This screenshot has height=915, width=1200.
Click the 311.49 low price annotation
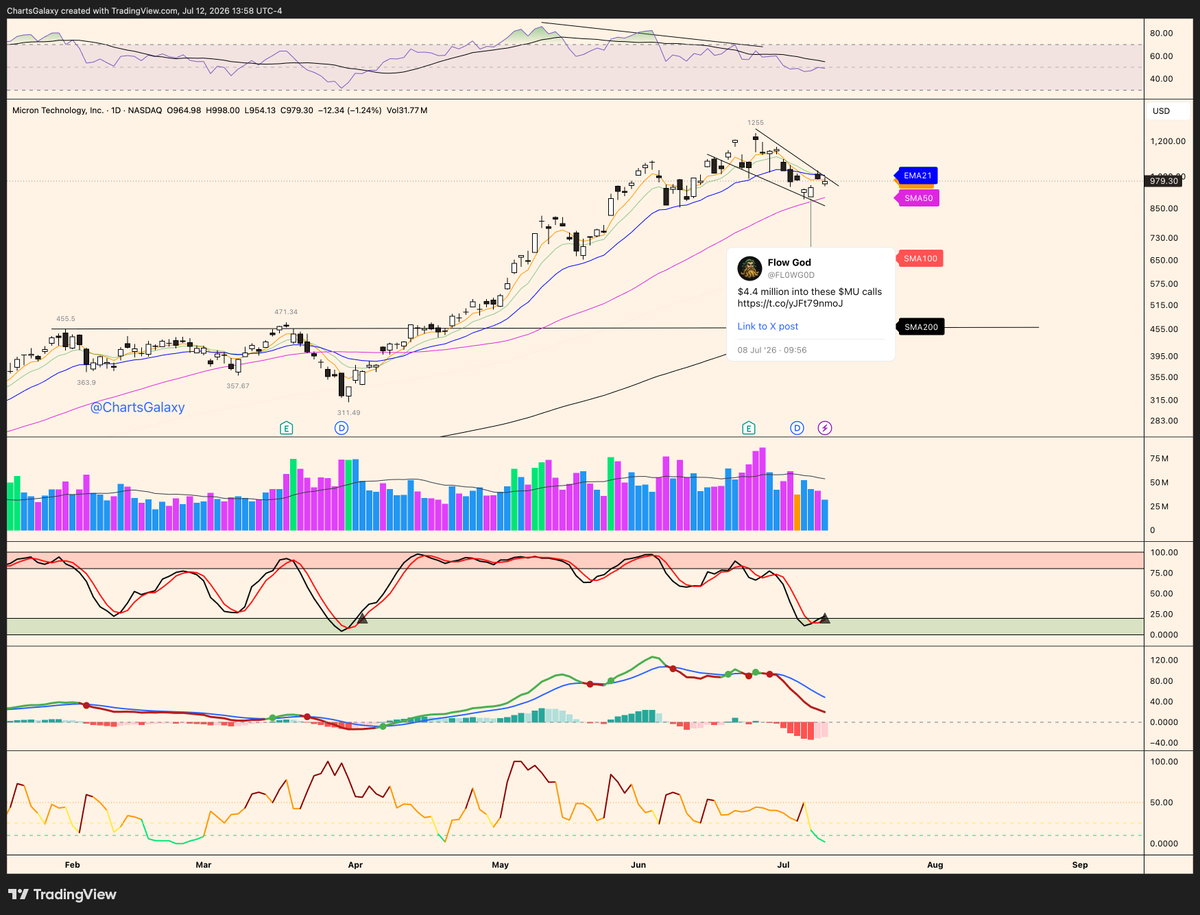coord(349,412)
